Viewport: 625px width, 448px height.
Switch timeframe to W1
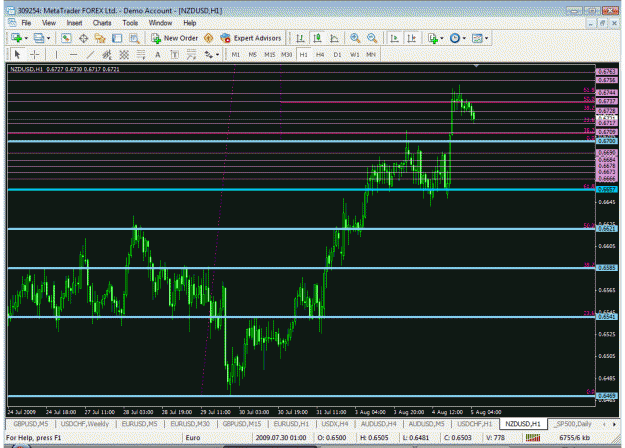point(354,55)
